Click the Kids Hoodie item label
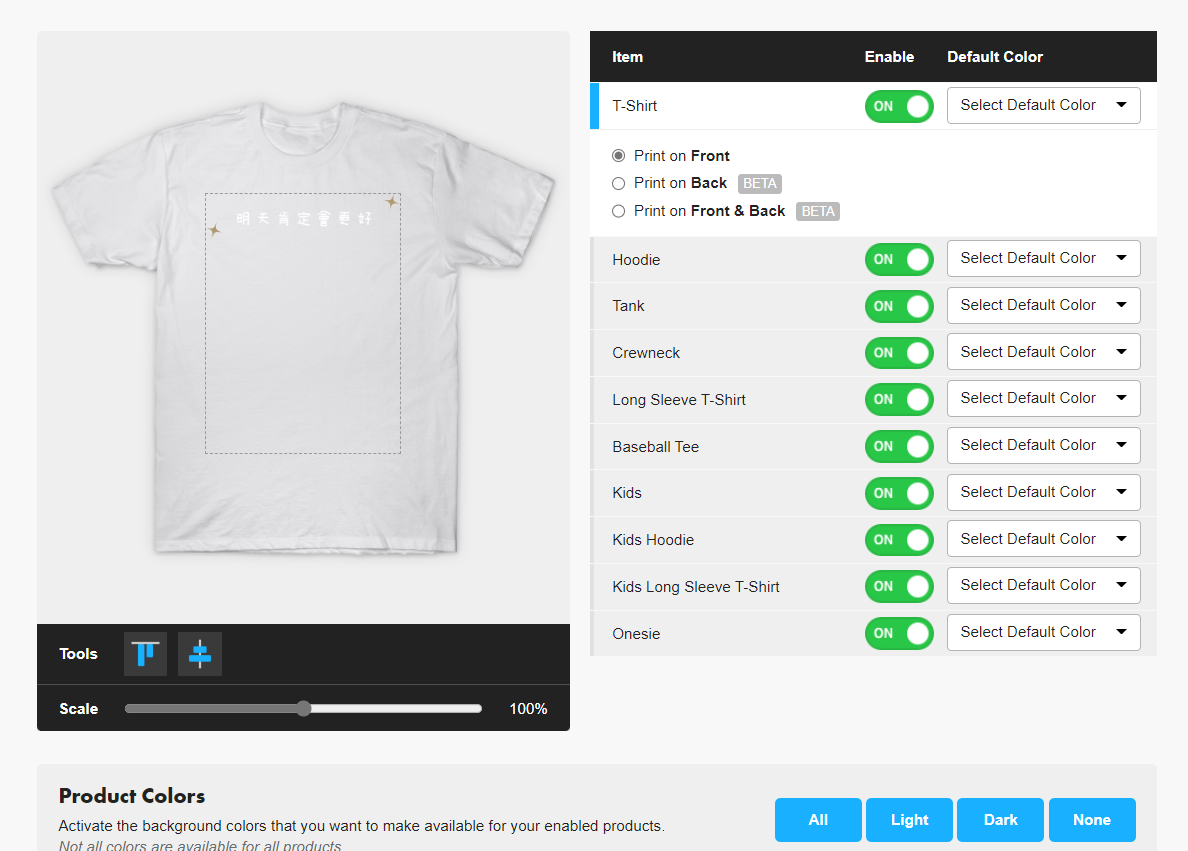Image resolution: width=1188 pixels, height=851 pixels. pos(653,540)
